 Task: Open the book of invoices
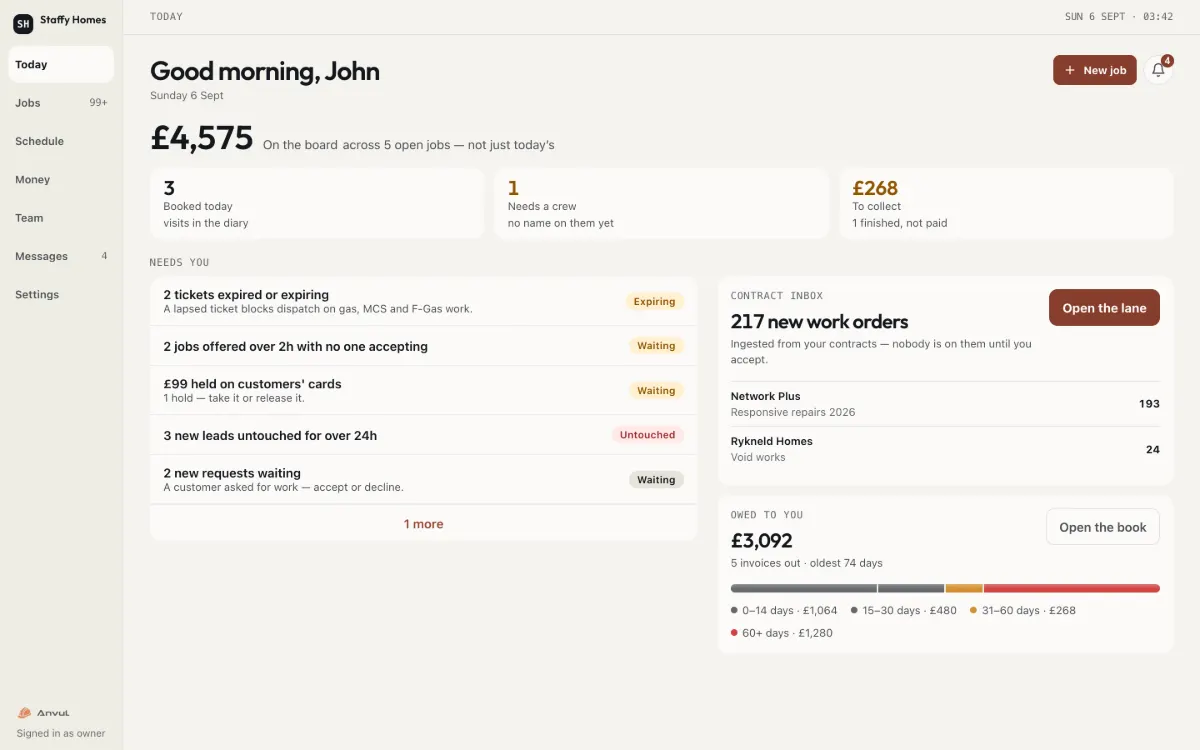1102,527
